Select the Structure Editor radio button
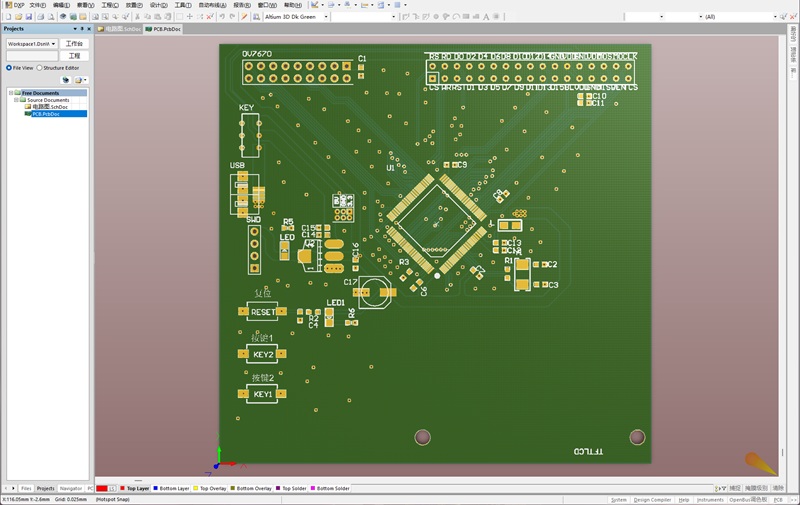Viewport: 800px width, 505px height. click(39, 68)
